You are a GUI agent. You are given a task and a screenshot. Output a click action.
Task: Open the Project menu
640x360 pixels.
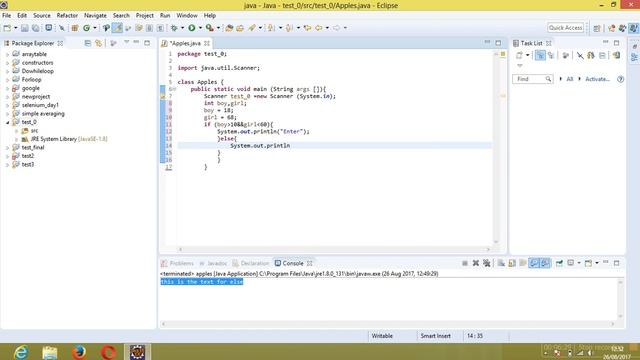pyautogui.click(x=144, y=16)
